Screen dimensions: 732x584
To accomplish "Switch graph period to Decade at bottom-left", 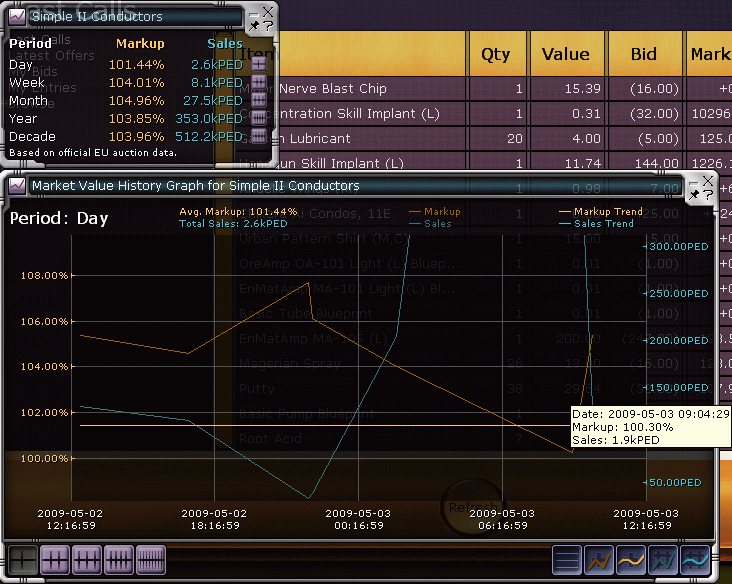I will pos(150,560).
